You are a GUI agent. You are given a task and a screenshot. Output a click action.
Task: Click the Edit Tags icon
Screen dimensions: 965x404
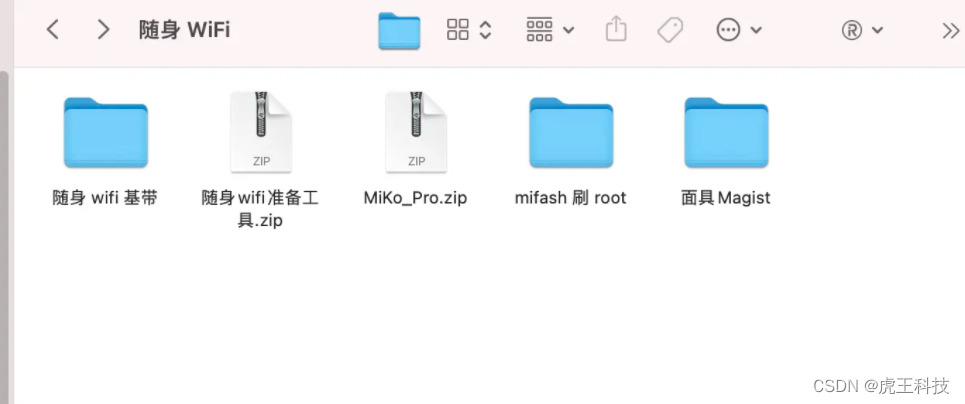[670, 30]
